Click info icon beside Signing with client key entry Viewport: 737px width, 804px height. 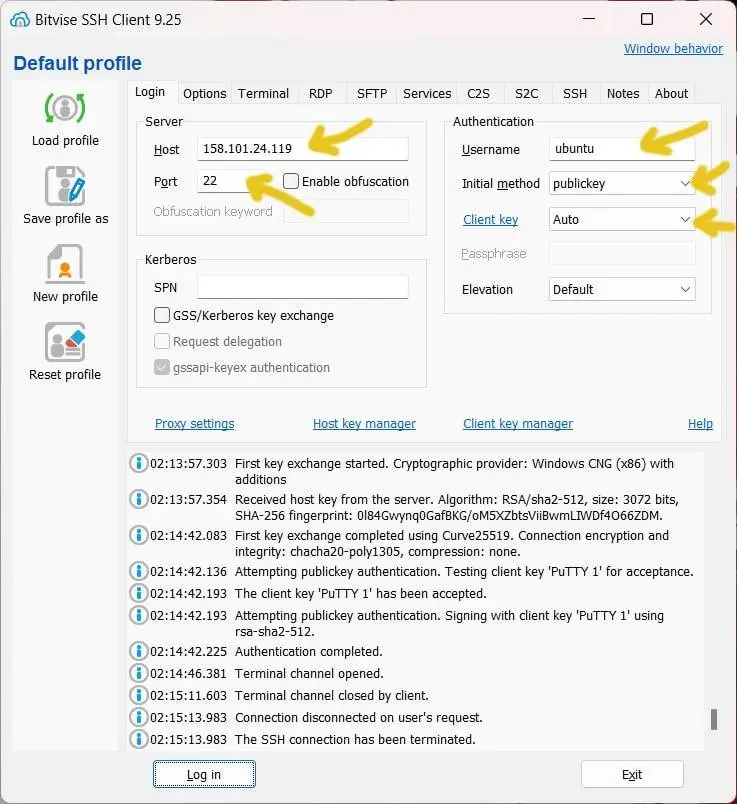(x=138, y=615)
